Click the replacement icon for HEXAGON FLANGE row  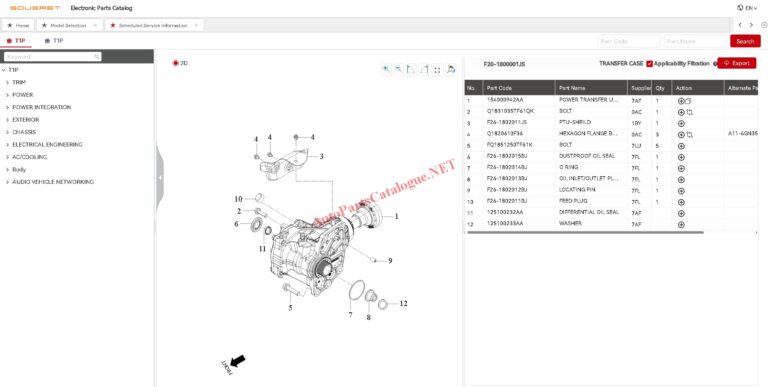click(689, 135)
